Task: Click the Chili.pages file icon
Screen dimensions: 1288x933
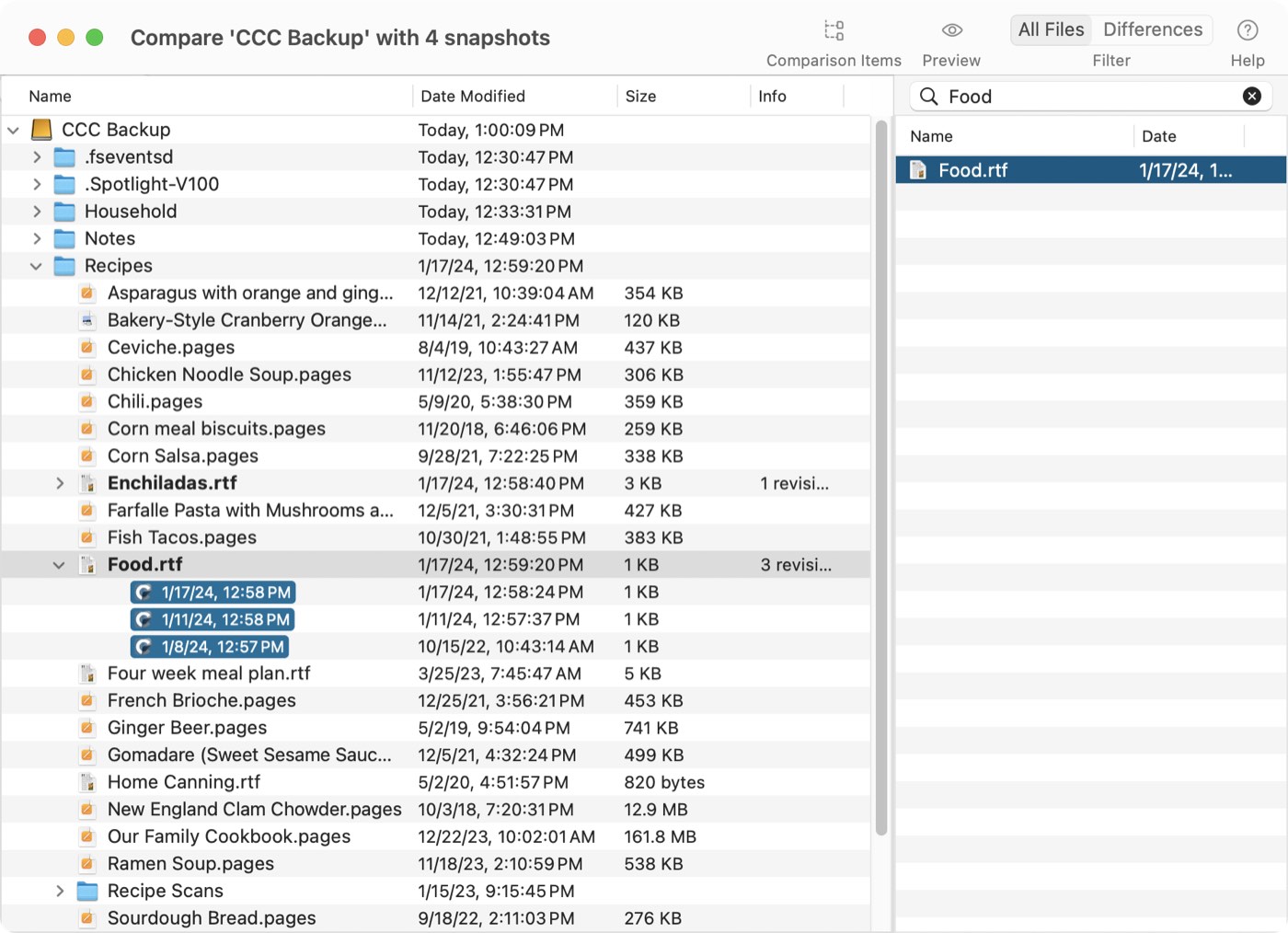Action: pyautogui.click(x=87, y=402)
